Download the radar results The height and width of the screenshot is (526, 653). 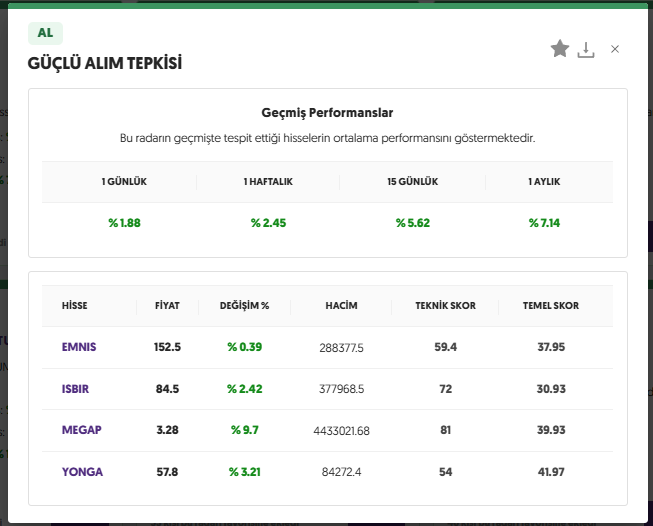tap(586, 50)
